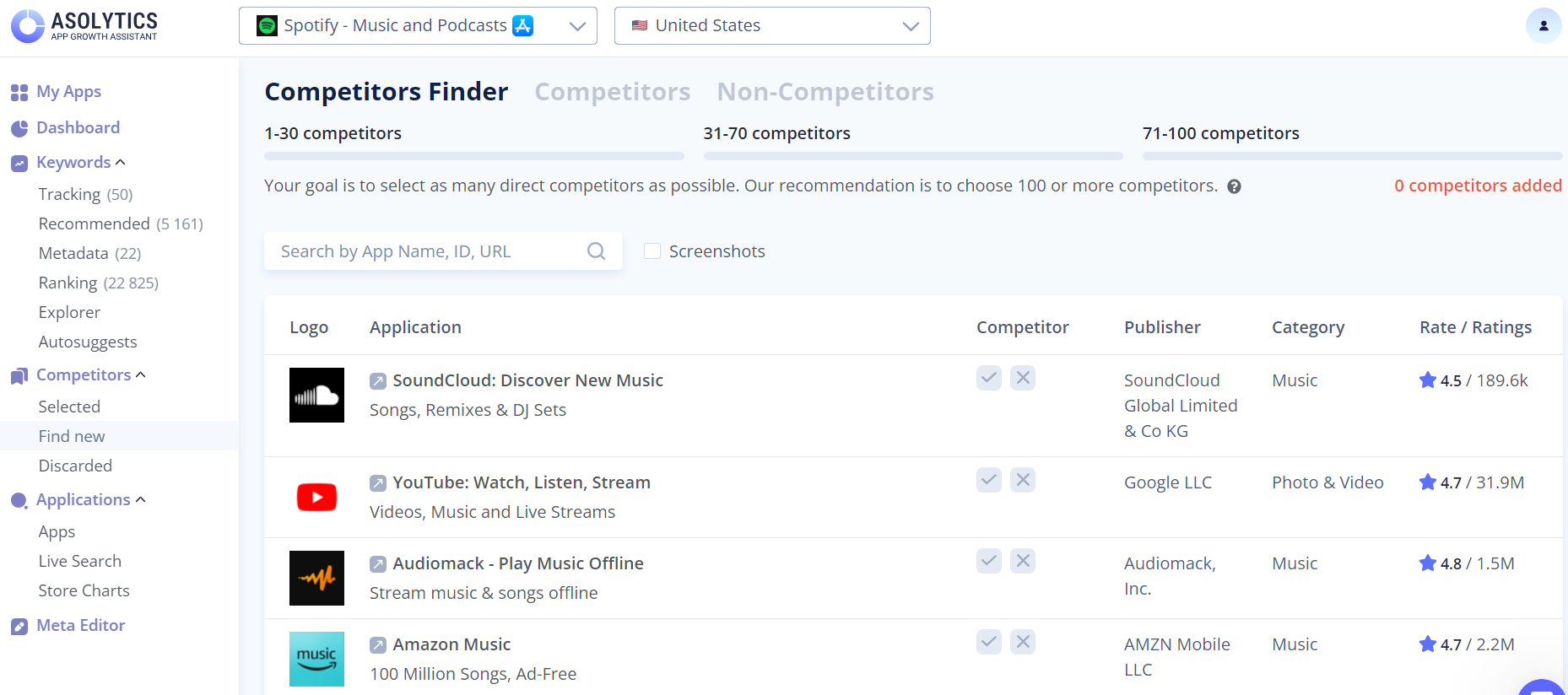Screen dimensions: 1568x695
Task: Click the Asolytics logo
Action: click(x=84, y=25)
